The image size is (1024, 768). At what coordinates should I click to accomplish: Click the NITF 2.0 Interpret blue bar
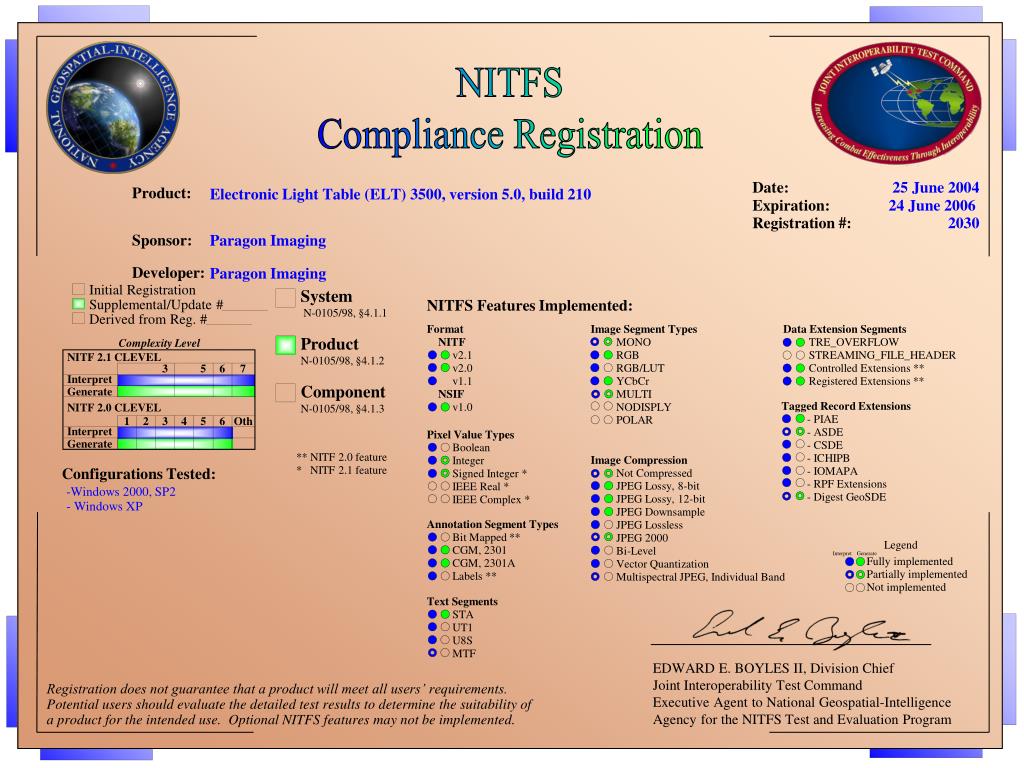175,432
